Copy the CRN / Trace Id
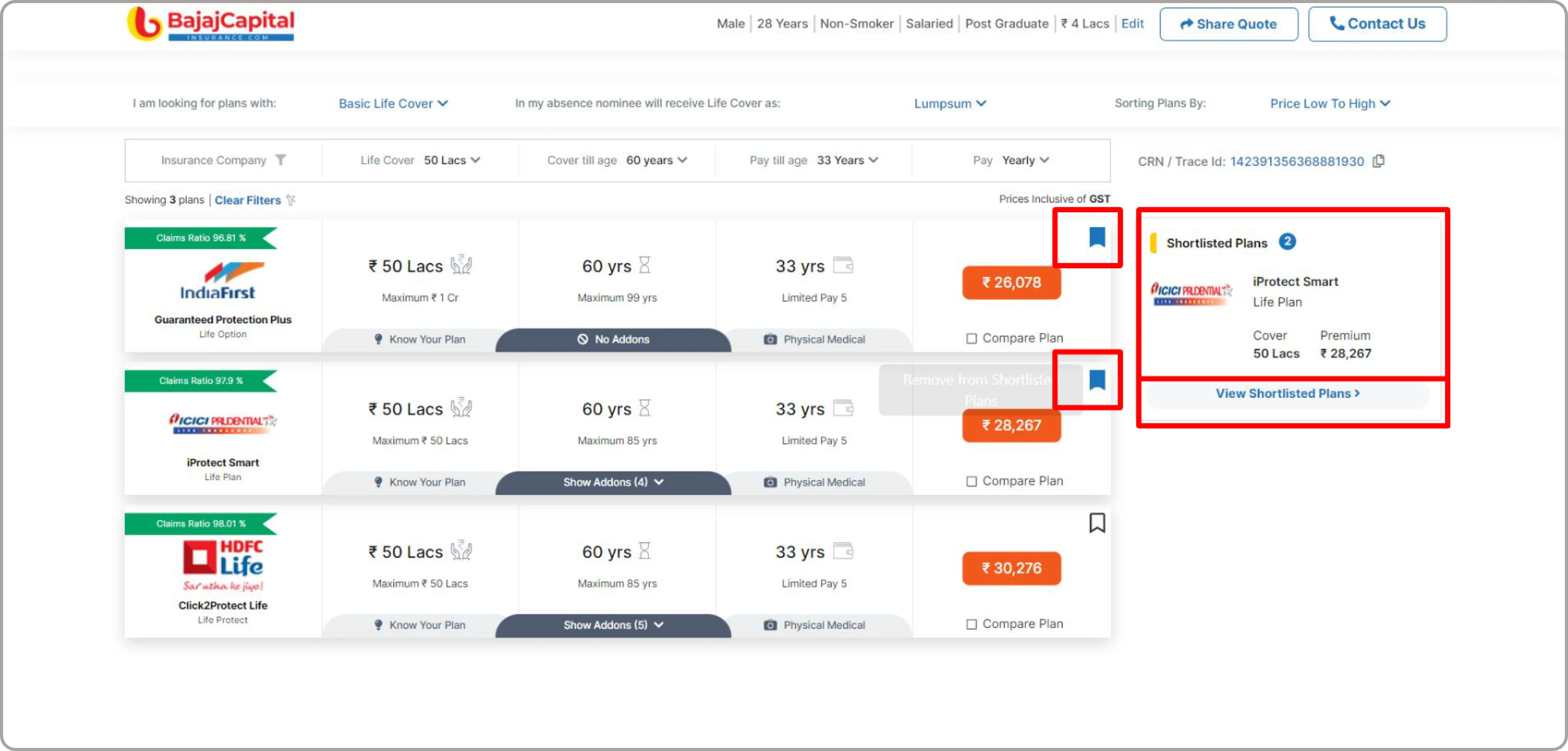 [x=1379, y=161]
